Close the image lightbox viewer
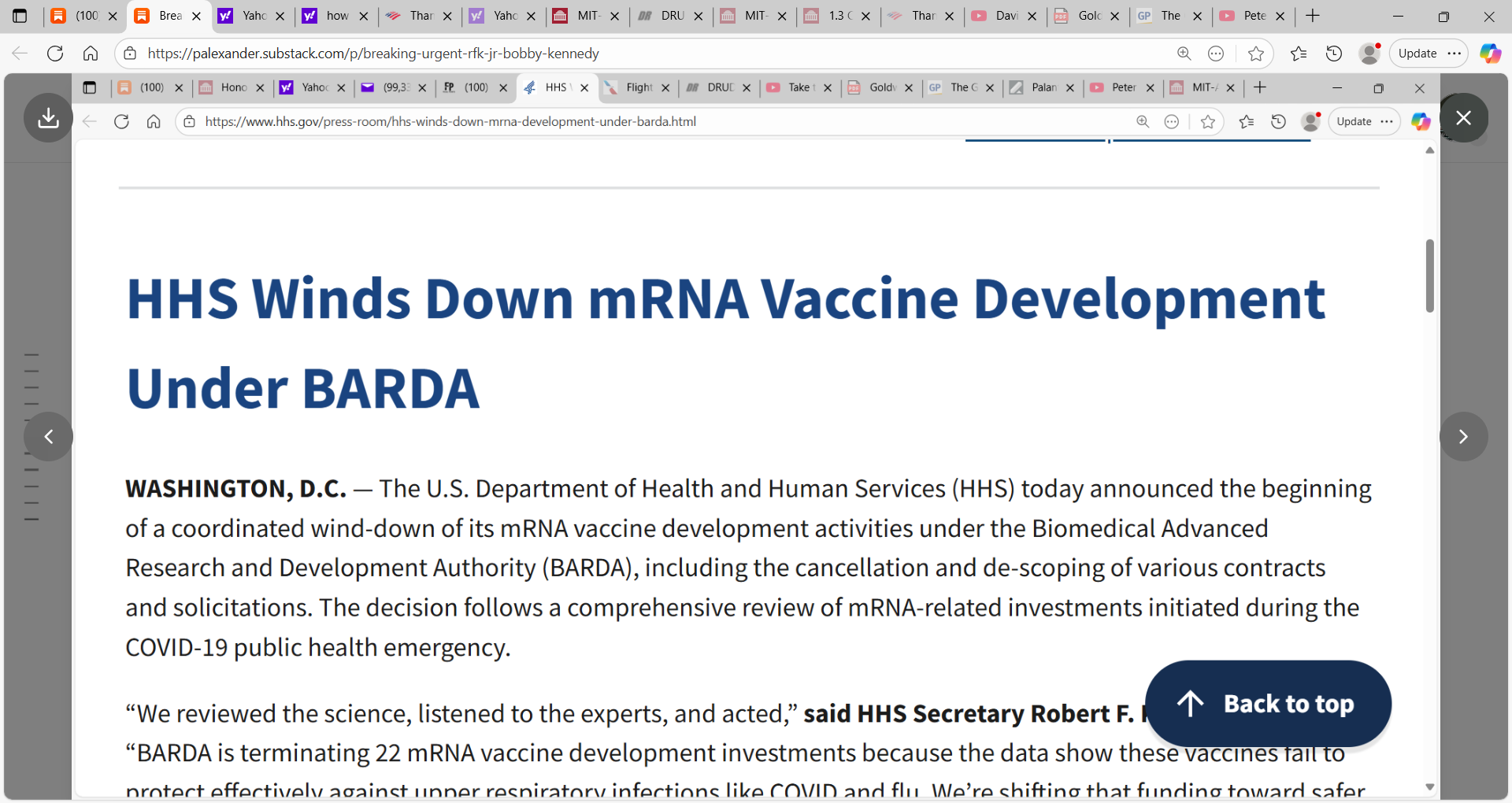This screenshot has width=1512, height=803. coord(1464,118)
